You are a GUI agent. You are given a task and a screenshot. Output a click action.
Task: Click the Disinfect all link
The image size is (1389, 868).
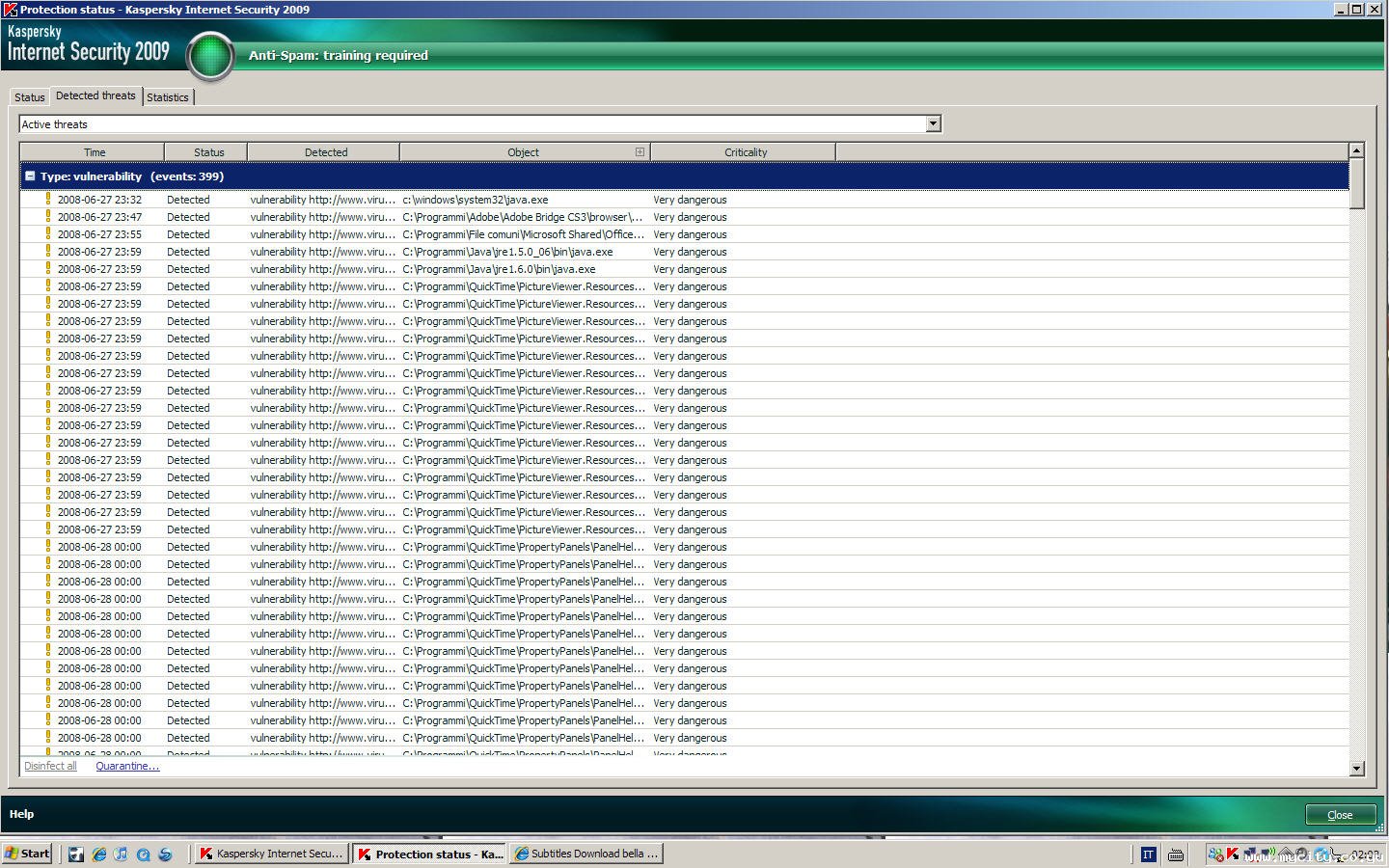(x=50, y=766)
